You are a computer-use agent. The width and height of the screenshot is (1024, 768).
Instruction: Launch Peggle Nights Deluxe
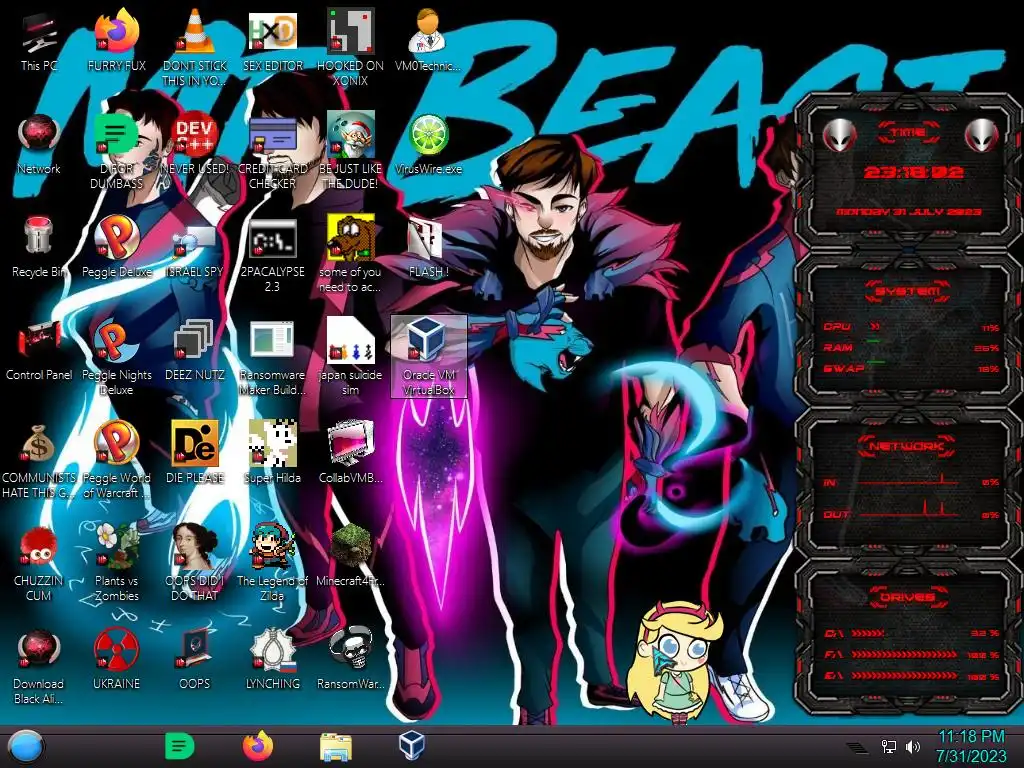pyautogui.click(x=117, y=357)
